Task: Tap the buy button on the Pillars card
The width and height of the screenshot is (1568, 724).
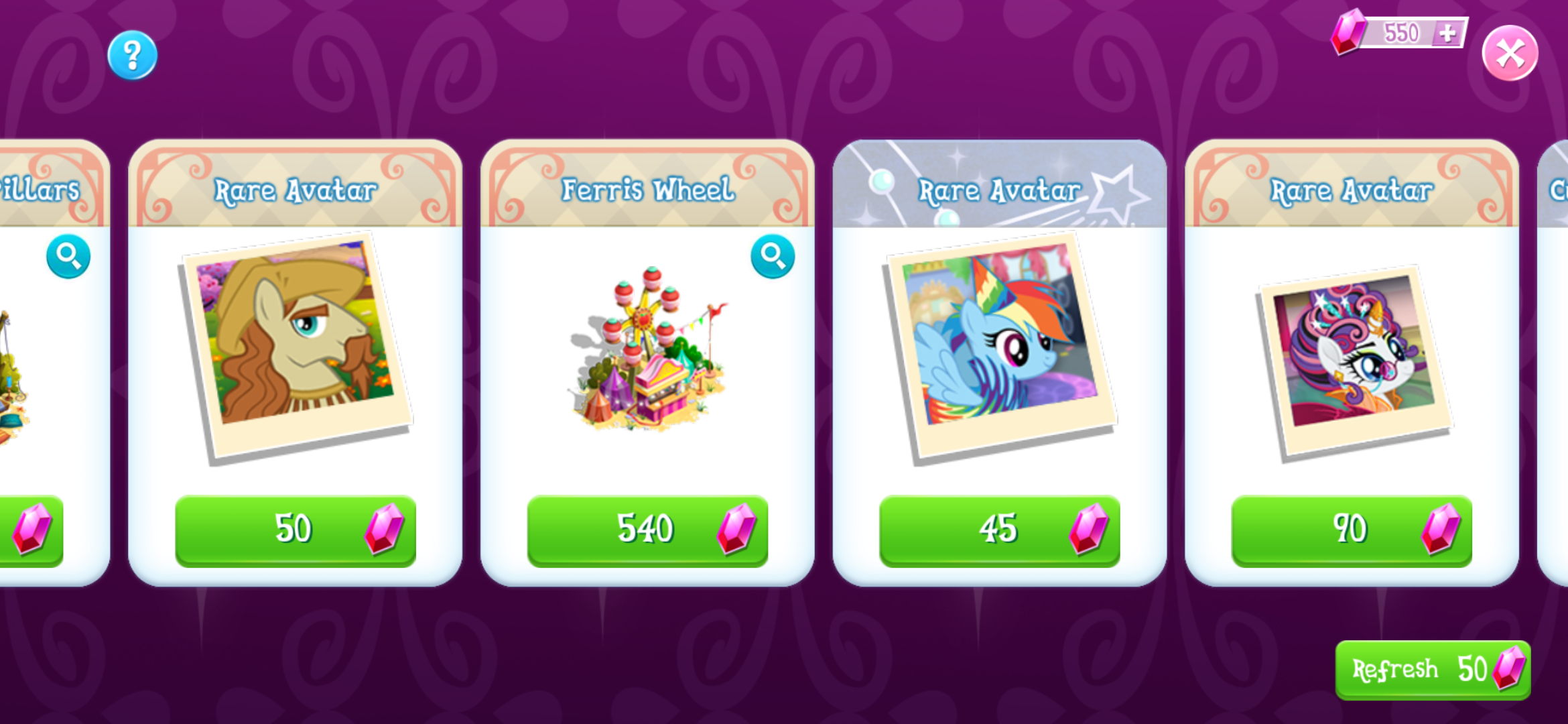Action: 31,530
